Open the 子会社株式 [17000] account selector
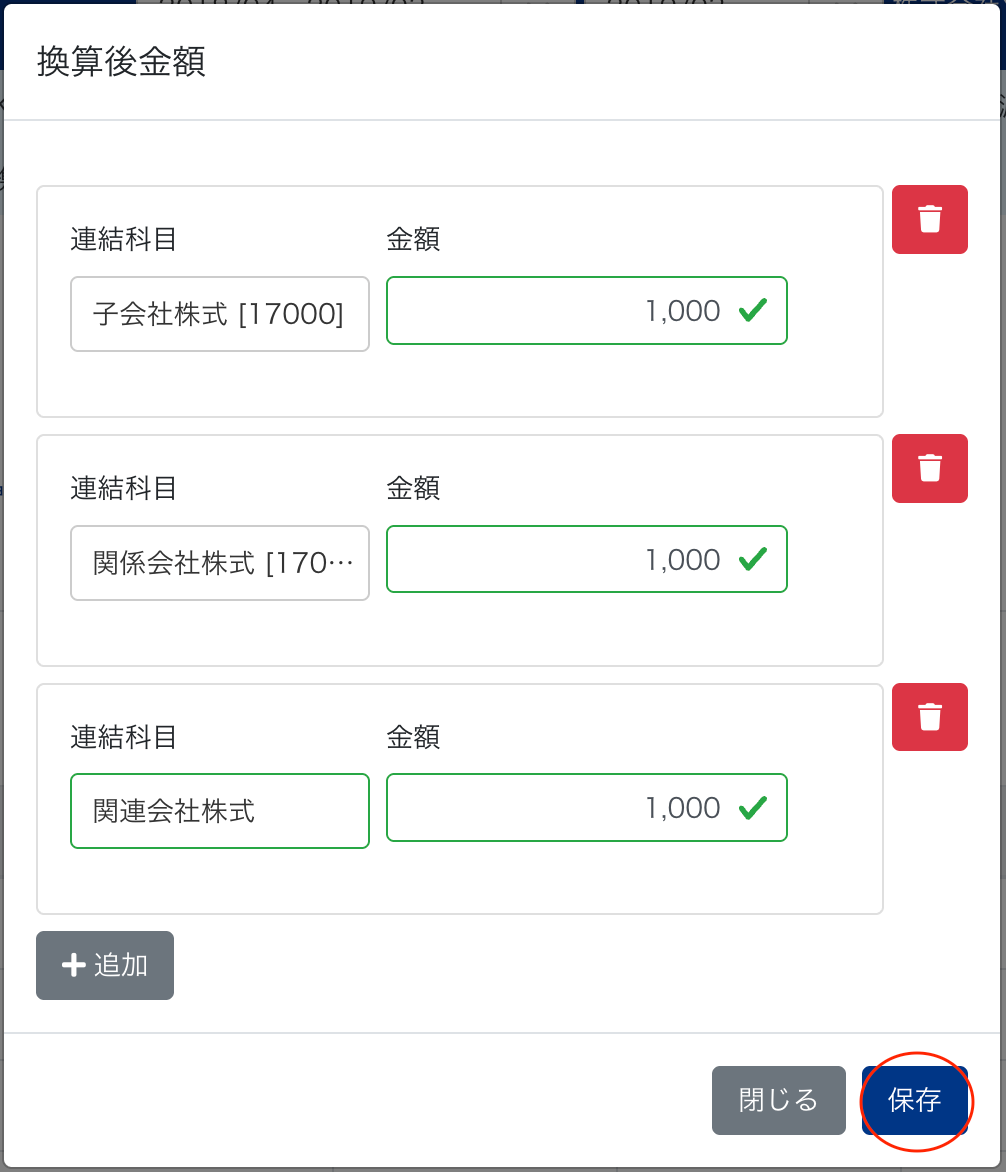Viewport: 1006px width, 1172px height. point(220,314)
